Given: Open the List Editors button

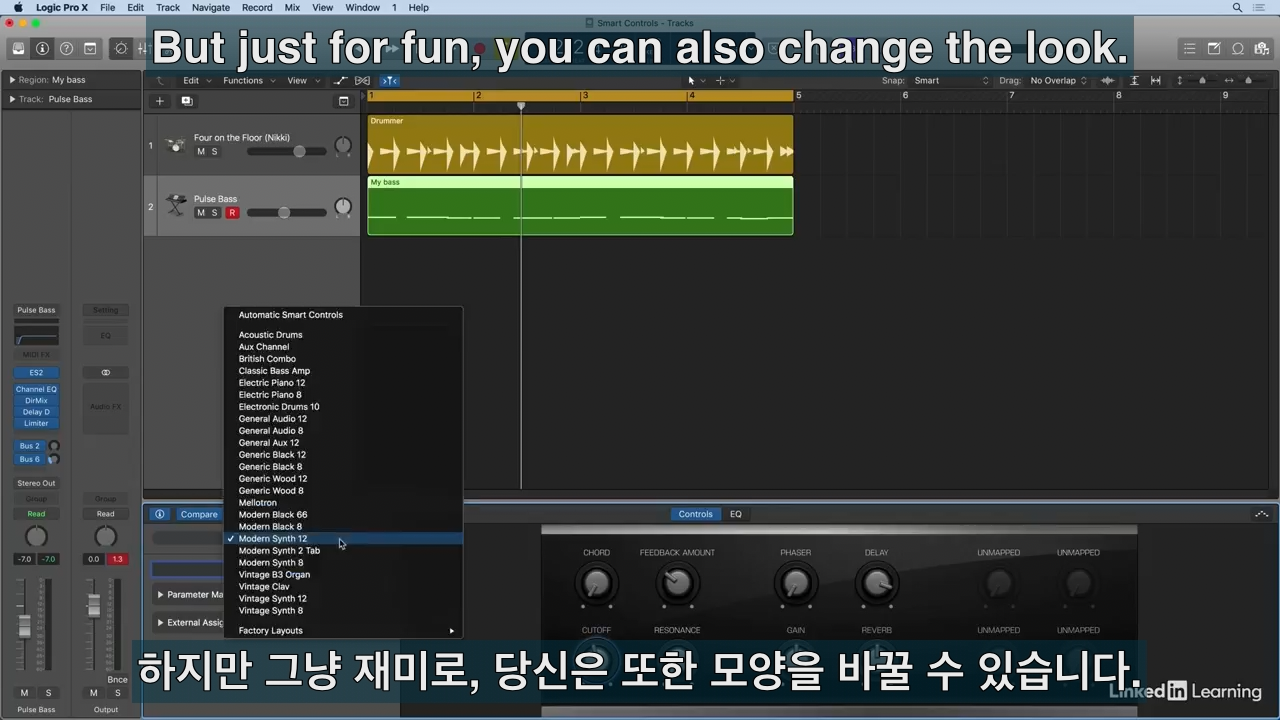Looking at the screenshot, I should (x=1189, y=48).
